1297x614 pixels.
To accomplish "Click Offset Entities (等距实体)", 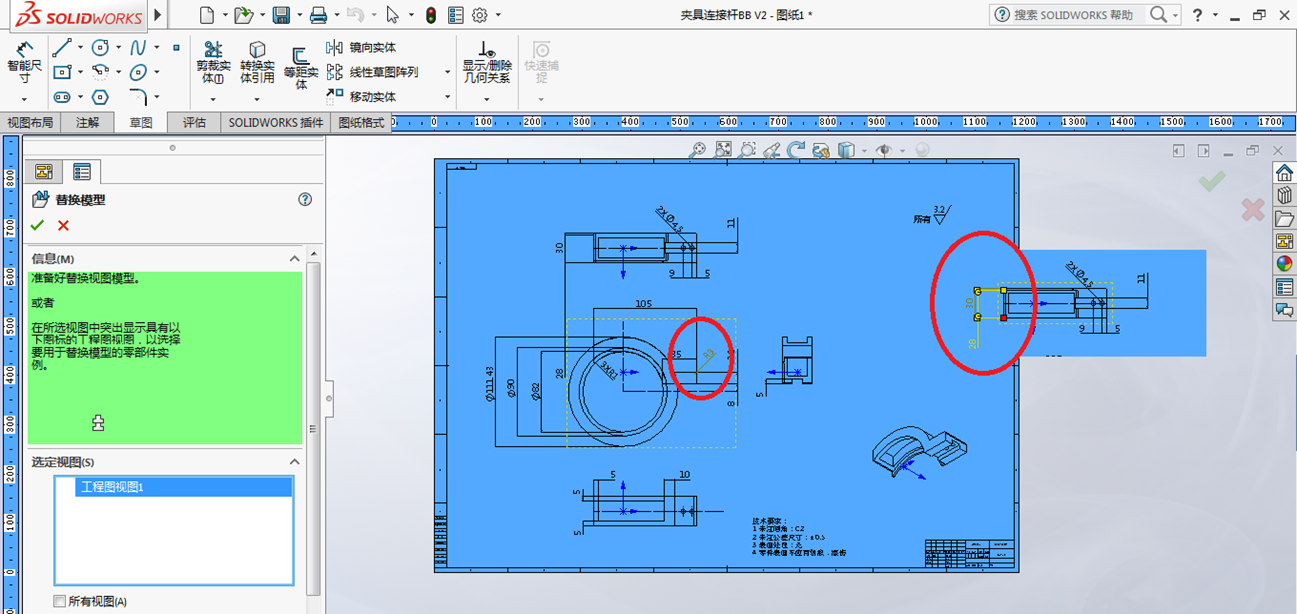I will (300, 67).
